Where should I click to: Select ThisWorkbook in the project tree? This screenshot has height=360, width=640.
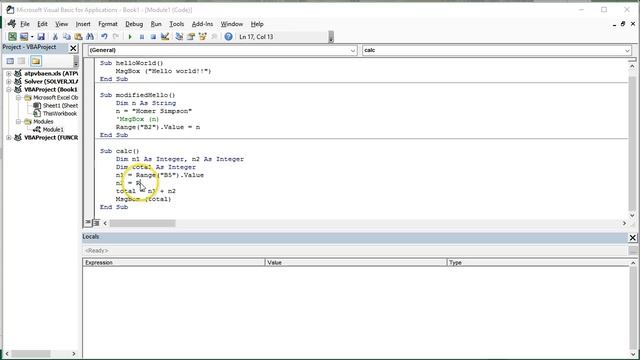[x=60, y=113]
